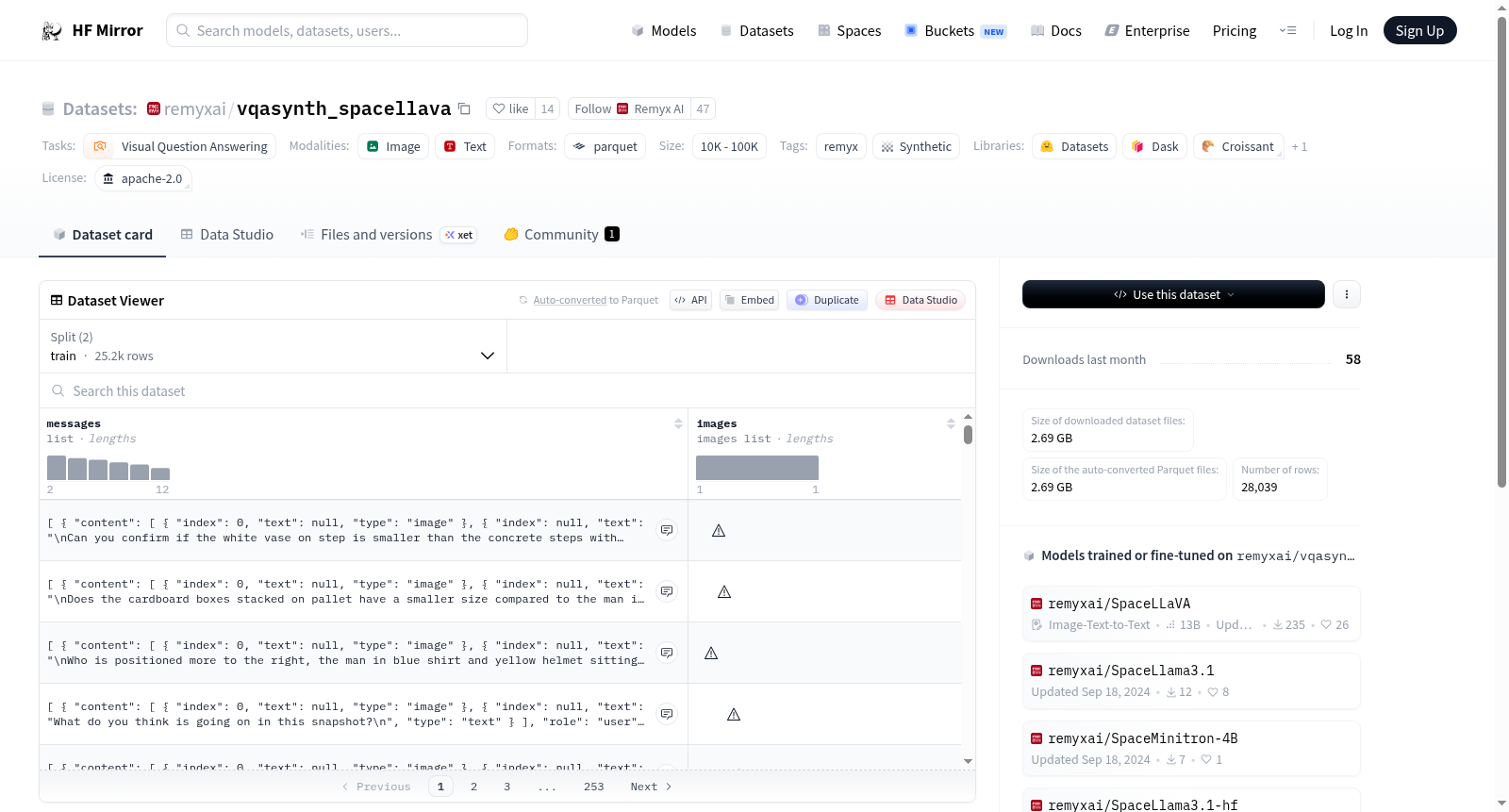Select the Text modality tag
This screenshot has width=1509, height=812.
pyautogui.click(x=465, y=146)
